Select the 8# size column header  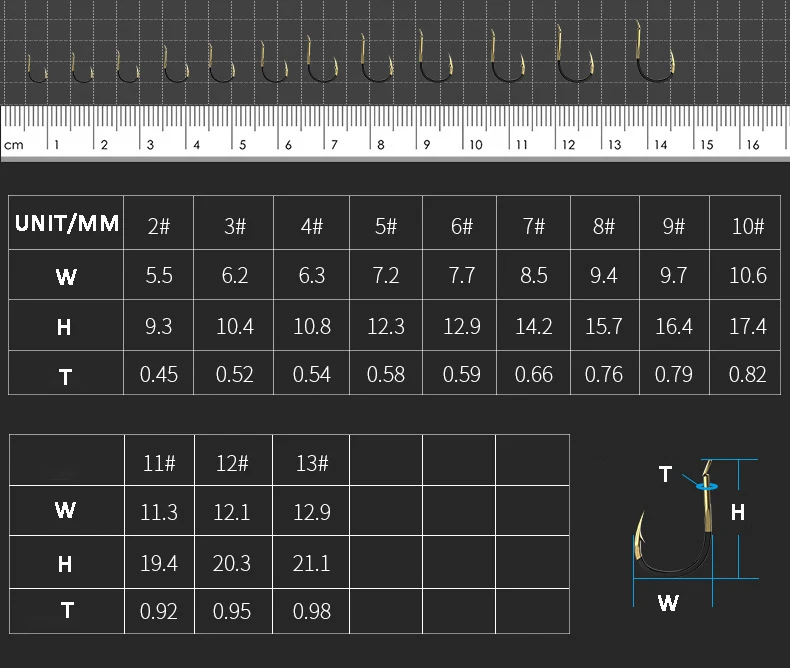(604, 226)
